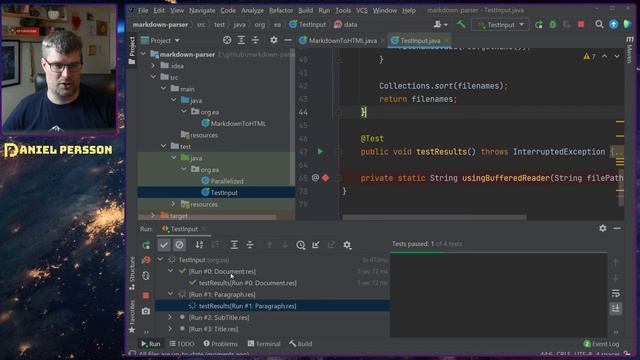
Task: Collapse the test folder
Action: (164, 146)
